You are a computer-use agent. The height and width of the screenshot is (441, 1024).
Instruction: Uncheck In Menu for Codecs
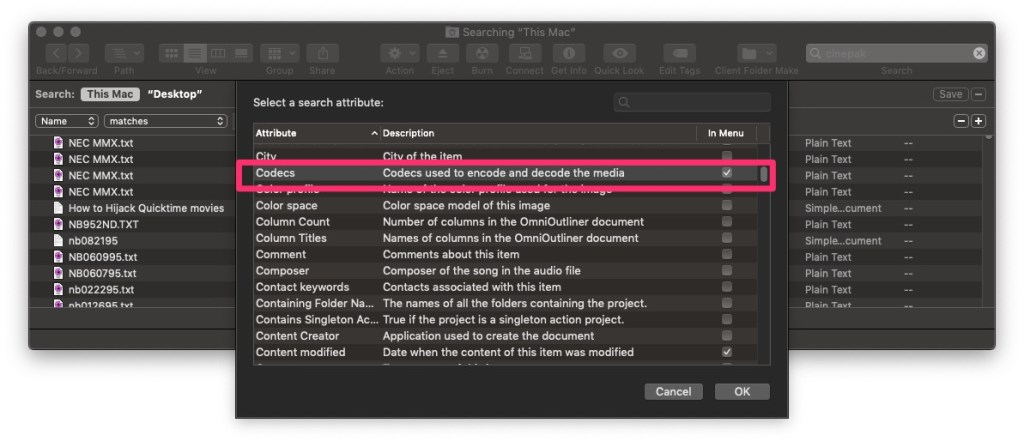point(727,173)
